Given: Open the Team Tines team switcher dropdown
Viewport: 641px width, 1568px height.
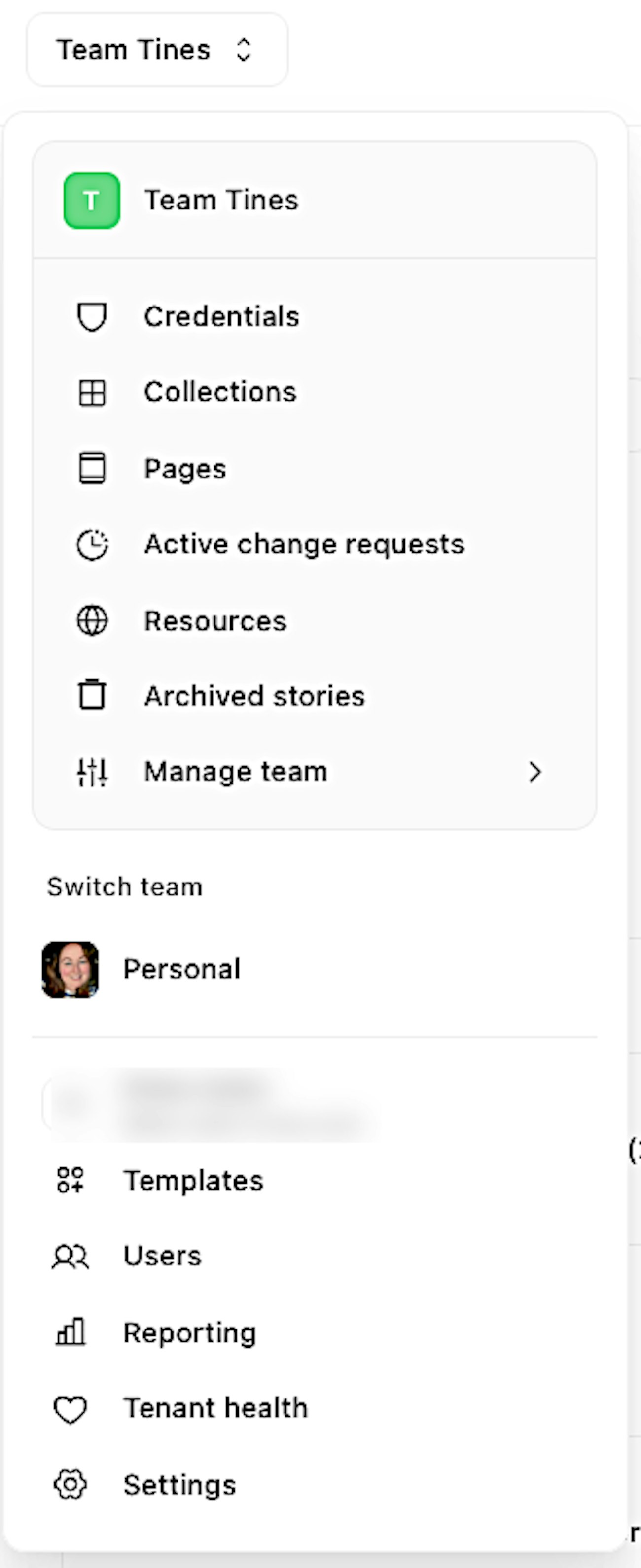Looking at the screenshot, I should click(157, 50).
